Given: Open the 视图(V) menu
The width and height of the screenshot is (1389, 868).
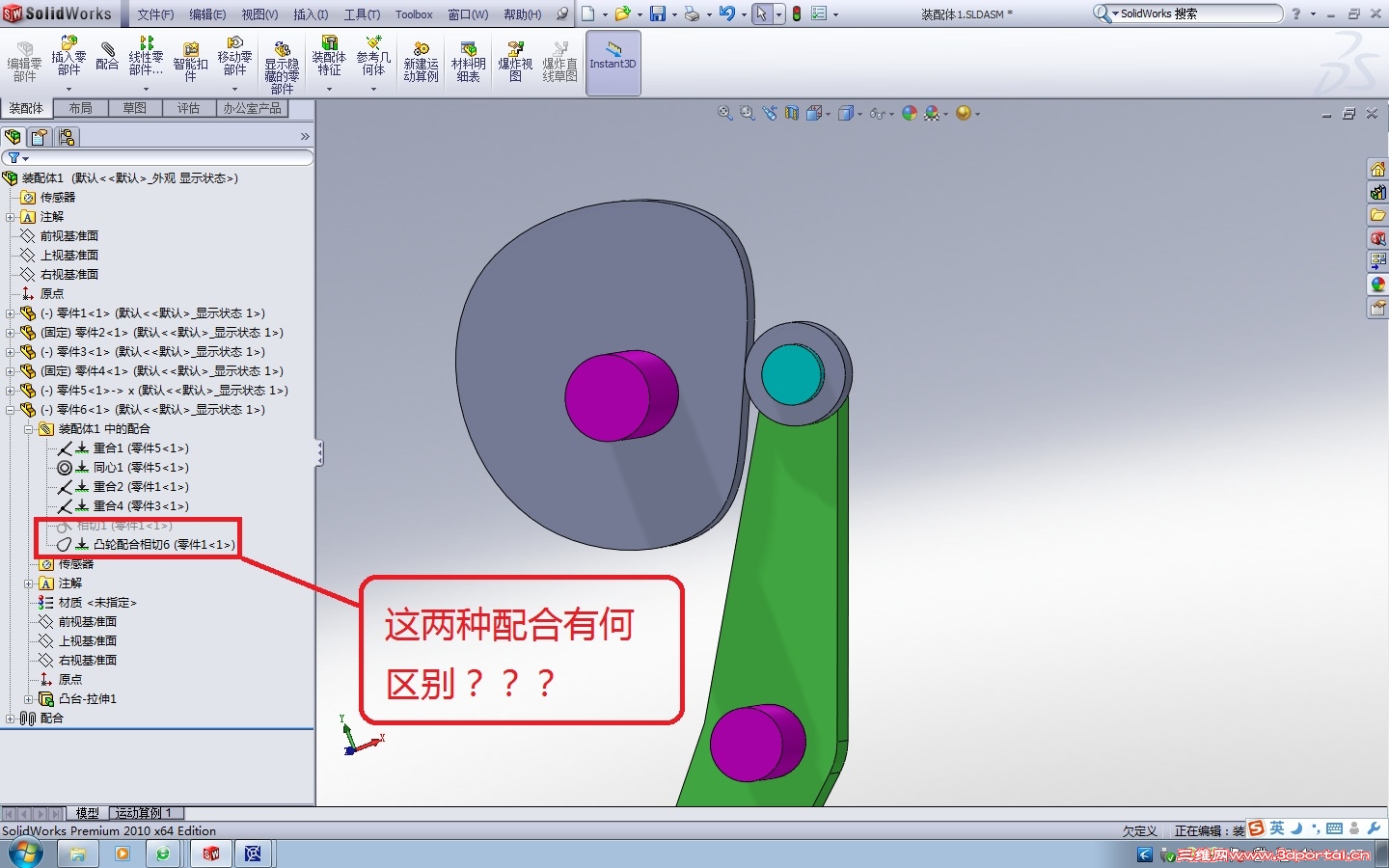Looking at the screenshot, I should pos(259,14).
